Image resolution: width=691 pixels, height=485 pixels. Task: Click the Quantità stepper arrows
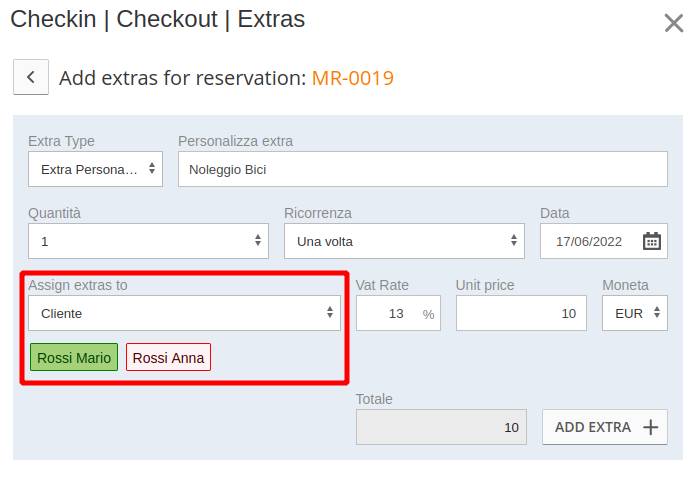[258, 240]
